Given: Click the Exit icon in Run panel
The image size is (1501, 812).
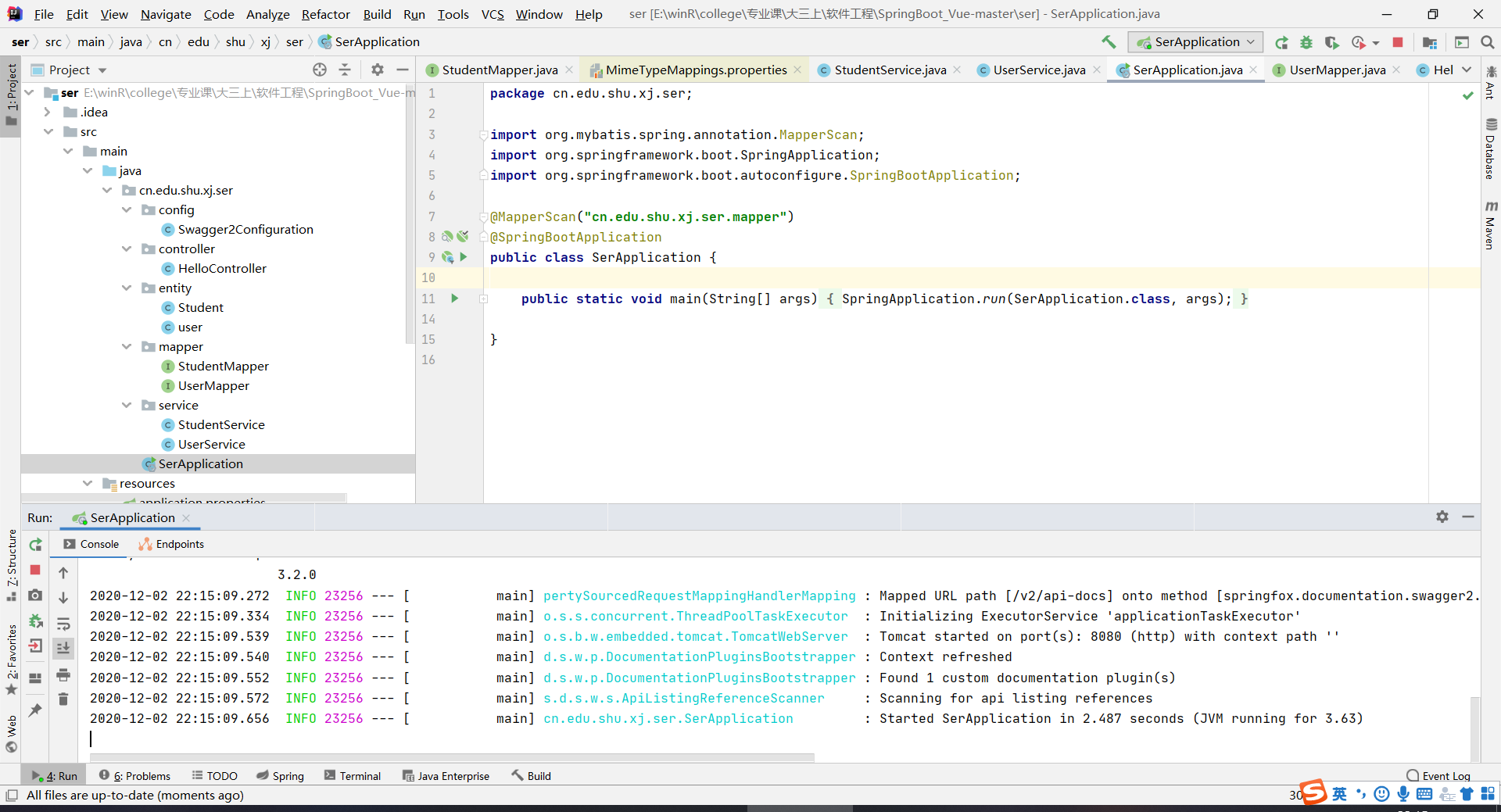Looking at the screenshot, I should click(x=35, y=646).
